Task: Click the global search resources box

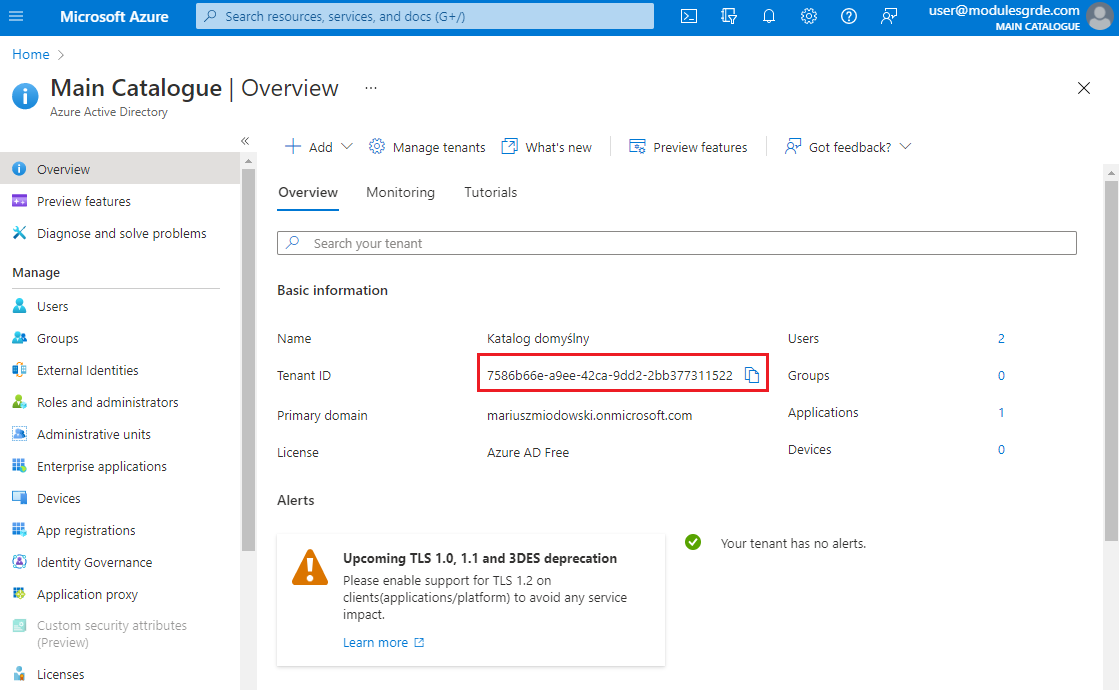Action: tap(425, 16)
